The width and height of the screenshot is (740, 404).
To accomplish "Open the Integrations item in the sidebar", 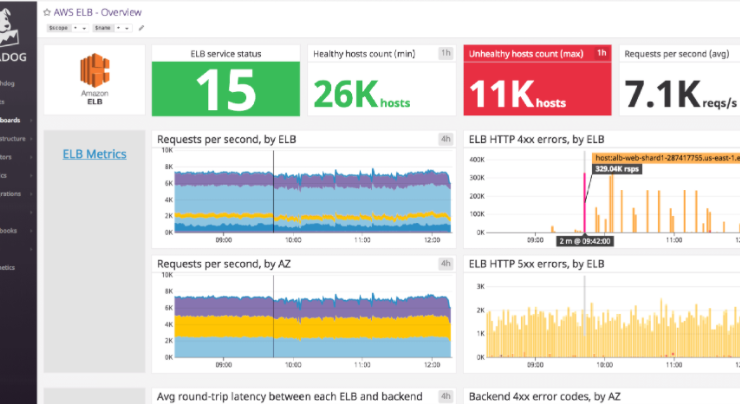I will 10,194.
